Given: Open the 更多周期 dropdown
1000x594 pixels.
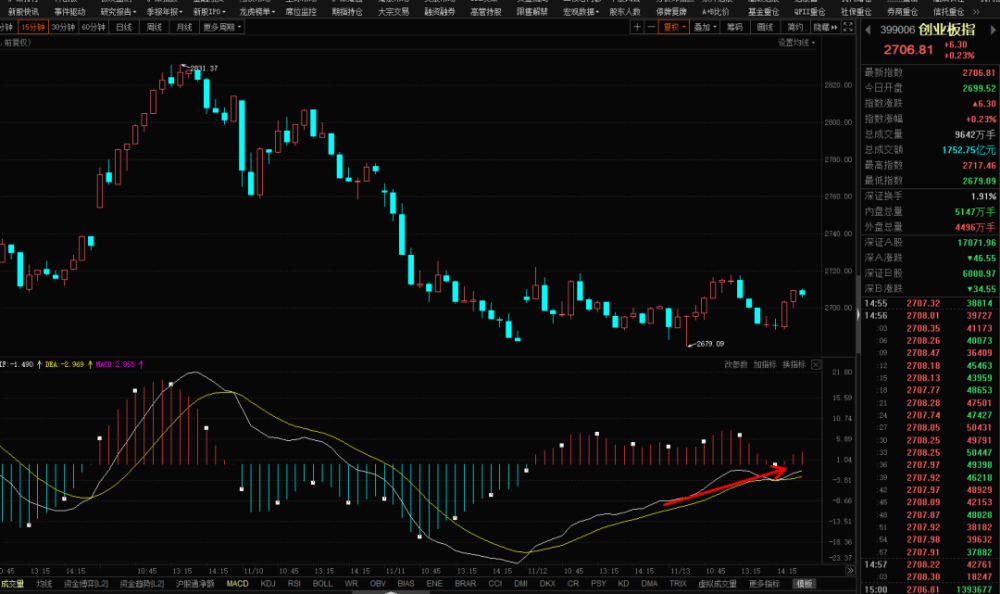Looking at the screenshot, I should 222,27.
